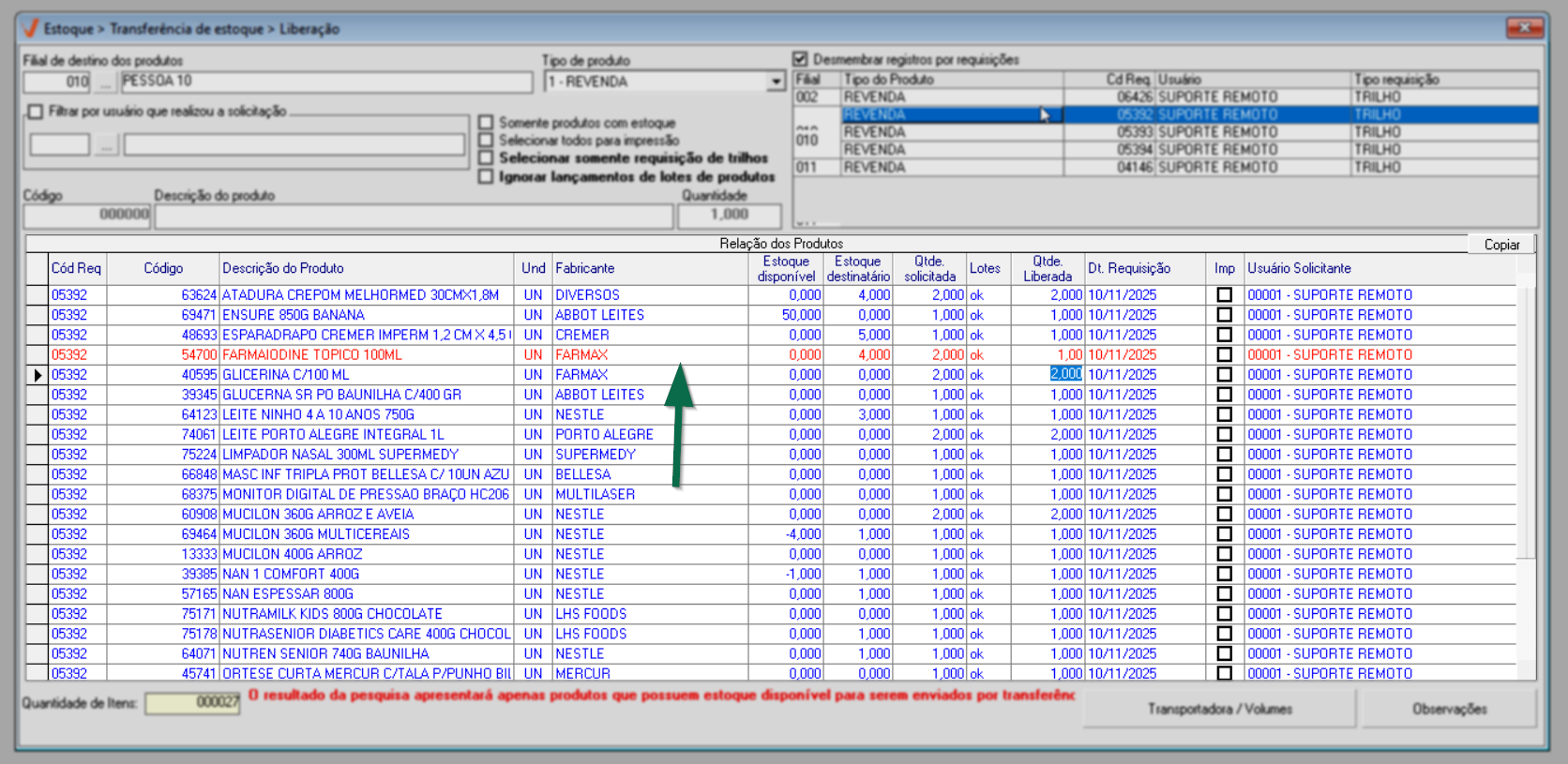Enable Somente produtos com estoque
This screenshot has width=1568, height=764.
[486, 123]
